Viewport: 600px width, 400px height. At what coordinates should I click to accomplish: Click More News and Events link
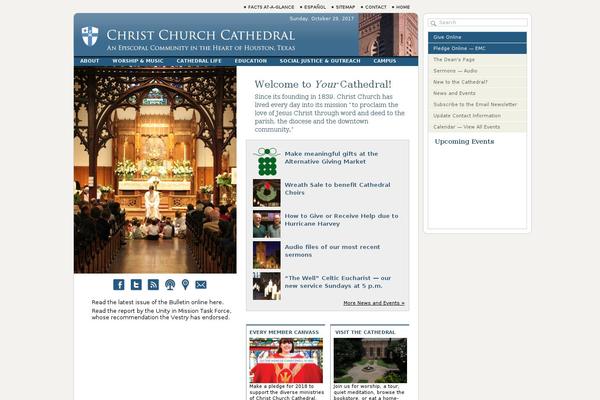374,303
